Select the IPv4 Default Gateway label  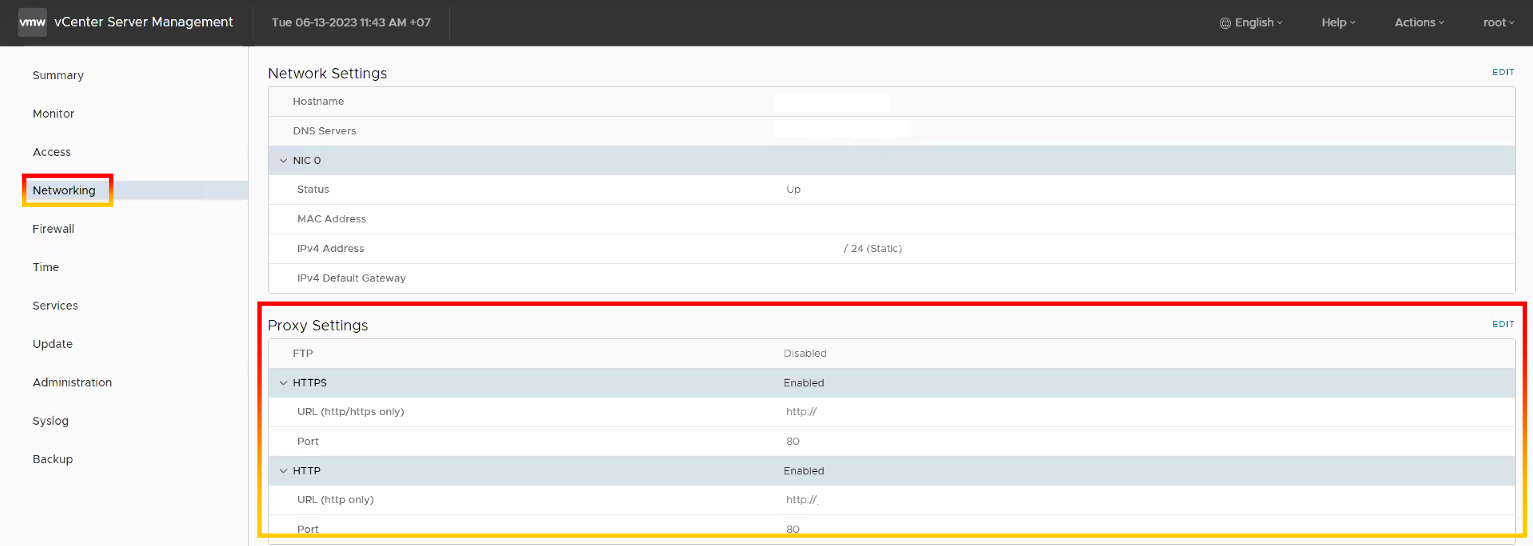[351, 278]
